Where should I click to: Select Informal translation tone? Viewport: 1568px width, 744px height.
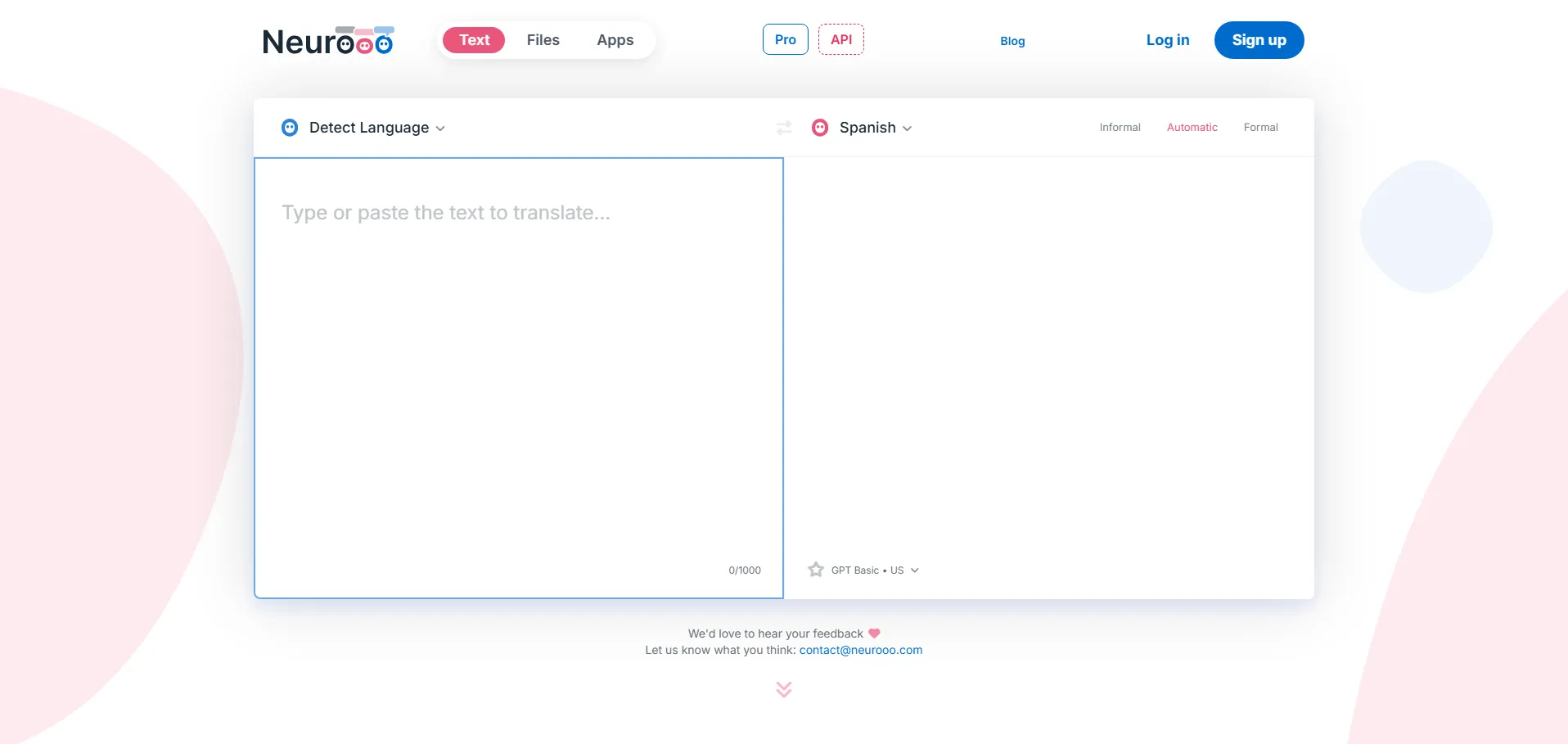pos(1120,128)
